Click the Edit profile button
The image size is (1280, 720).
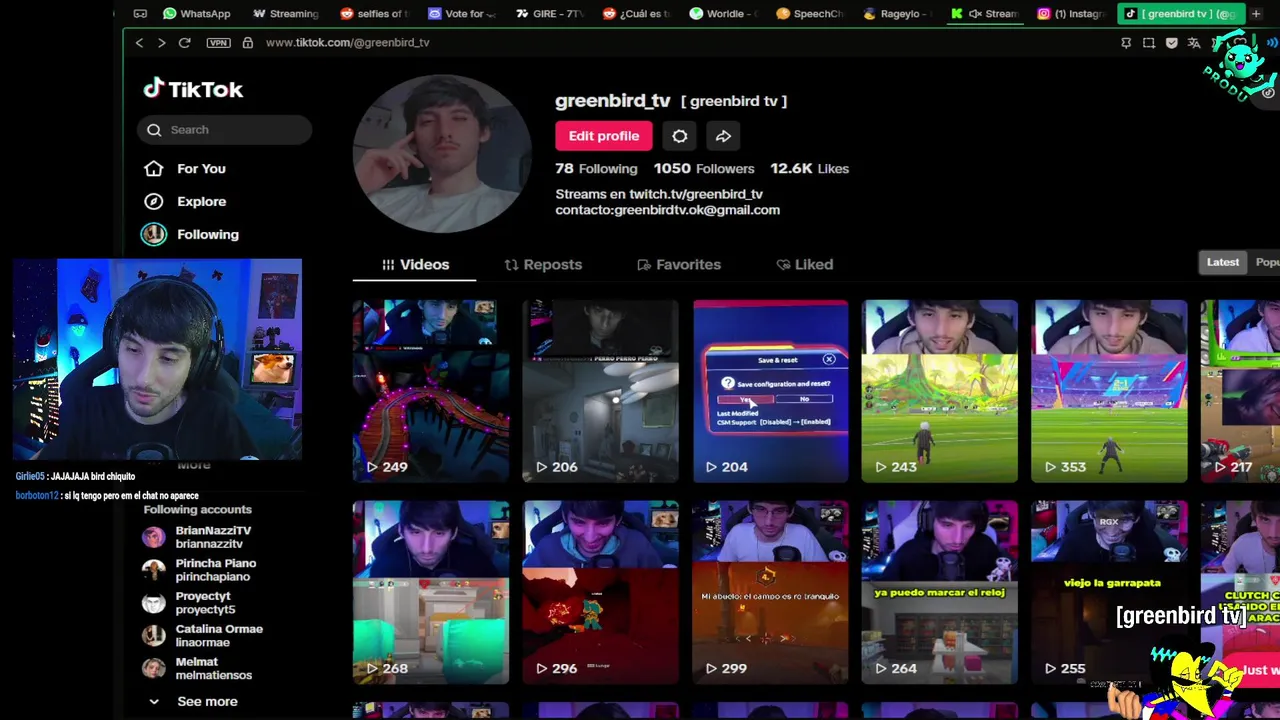(604, 136)
